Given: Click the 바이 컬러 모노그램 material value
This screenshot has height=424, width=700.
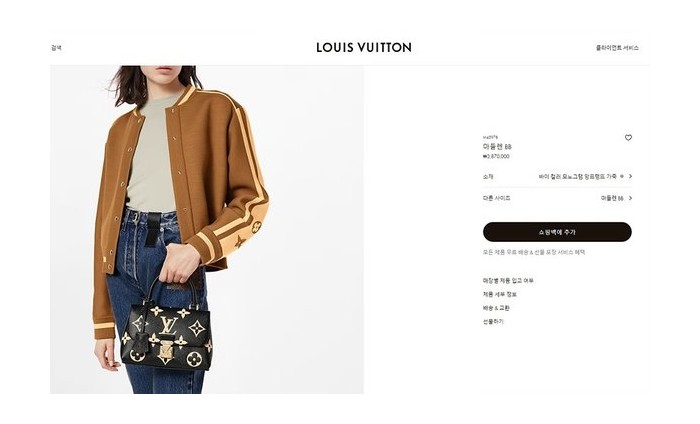Looking at the screenshot, I should pos(578,177).
